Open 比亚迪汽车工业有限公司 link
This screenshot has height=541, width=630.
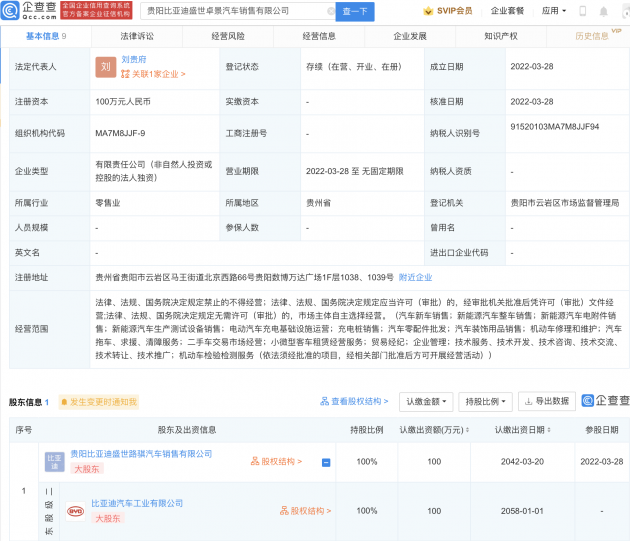[137, 503]
